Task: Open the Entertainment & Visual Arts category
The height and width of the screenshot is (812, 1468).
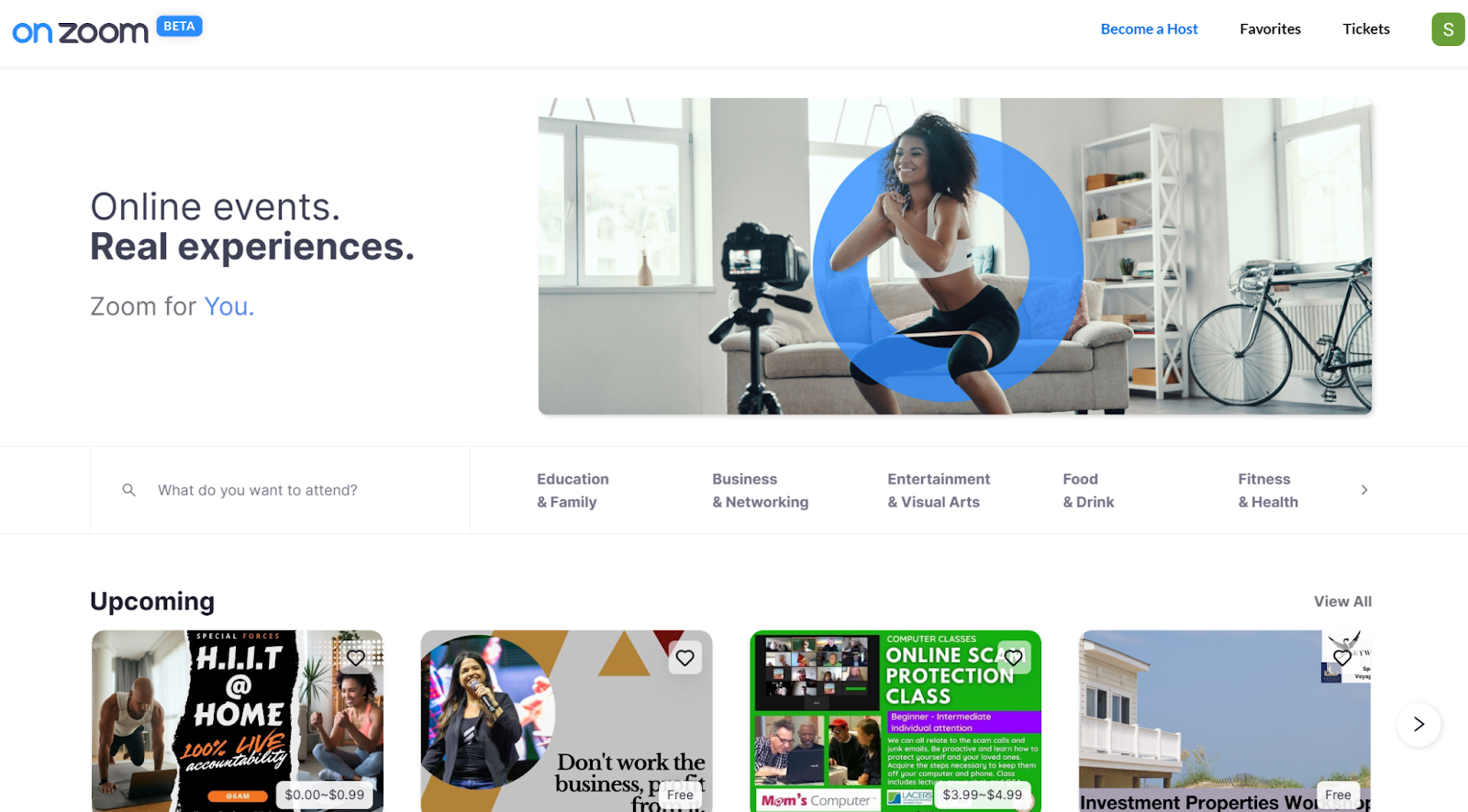Action: pyautogui.click(x=939, y=490)
